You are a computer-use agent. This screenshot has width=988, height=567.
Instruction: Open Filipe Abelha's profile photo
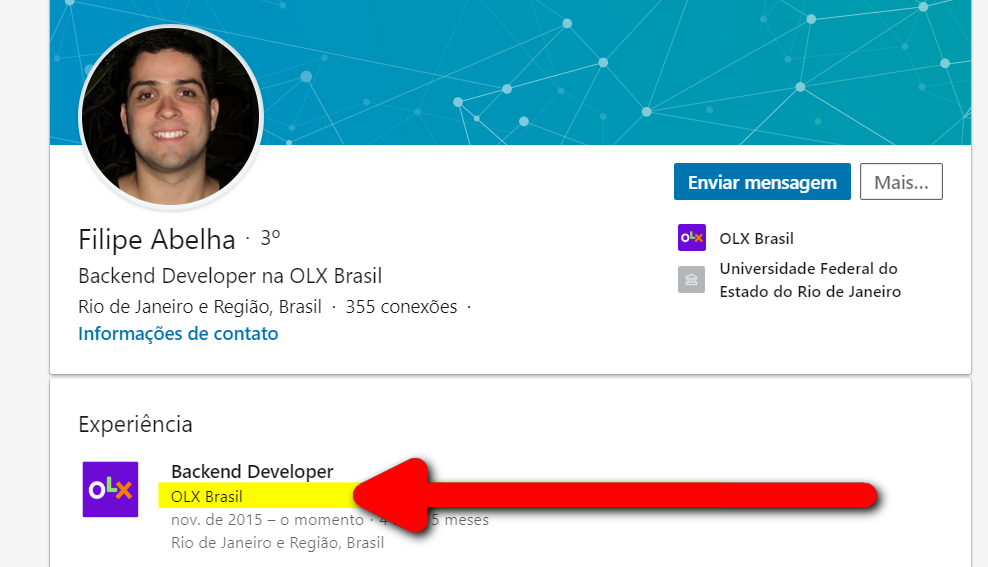[171, 118]
